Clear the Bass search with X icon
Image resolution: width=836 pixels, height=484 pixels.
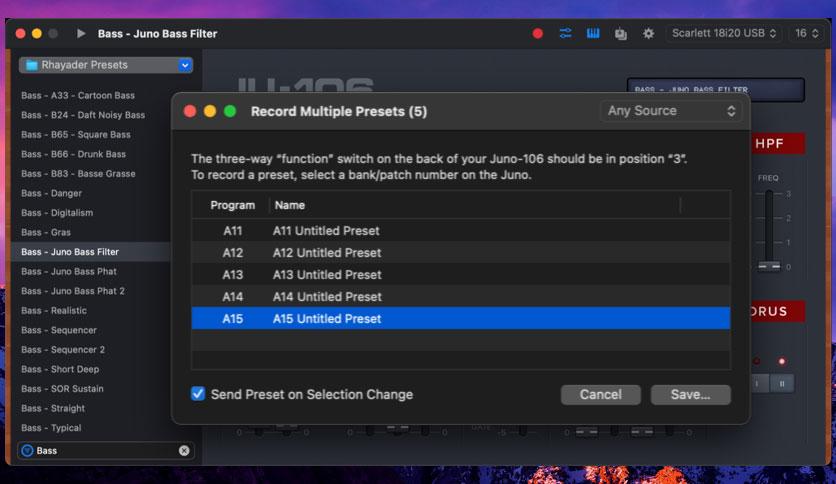[x=184, y=450]
